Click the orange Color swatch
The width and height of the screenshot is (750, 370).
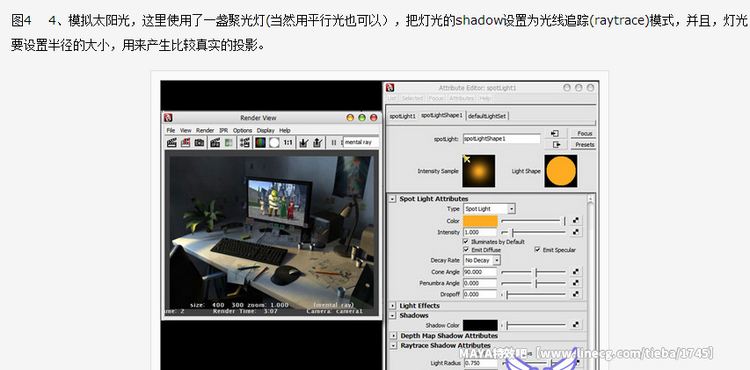point(480,221)
